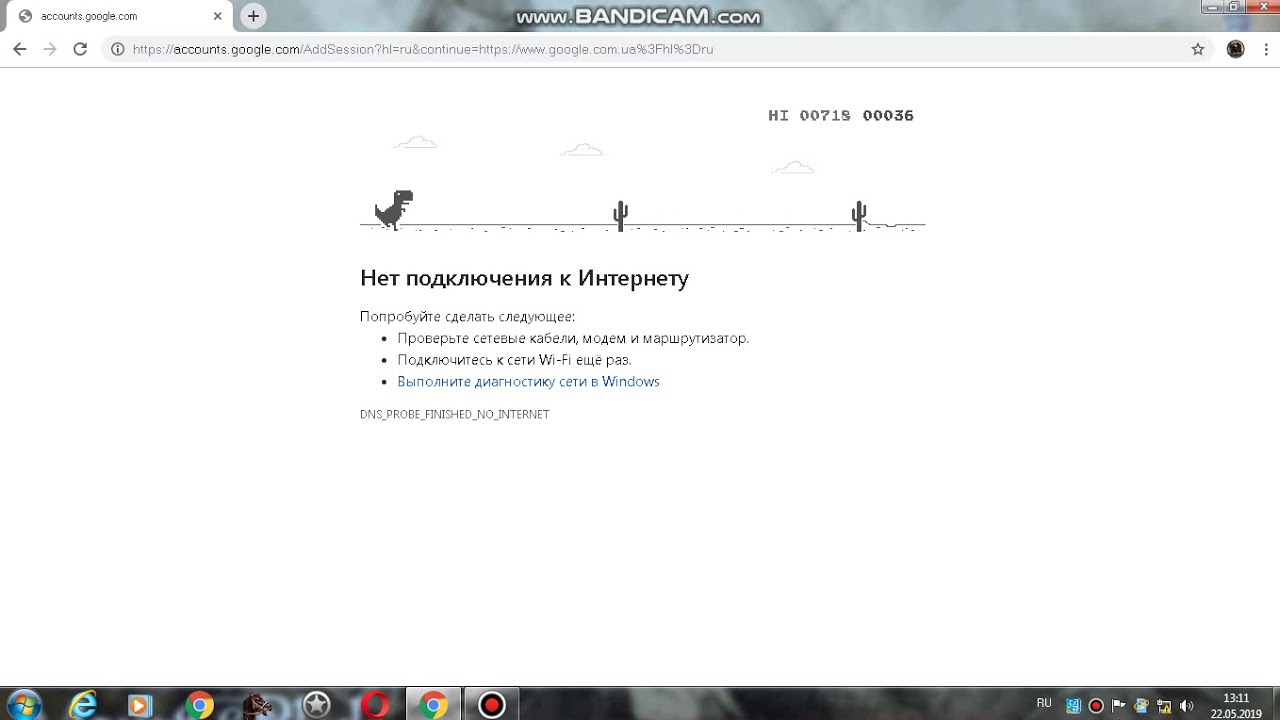Click inside the address bar
This screenshot has width=1280, height=720.
(x=500, y=48)
